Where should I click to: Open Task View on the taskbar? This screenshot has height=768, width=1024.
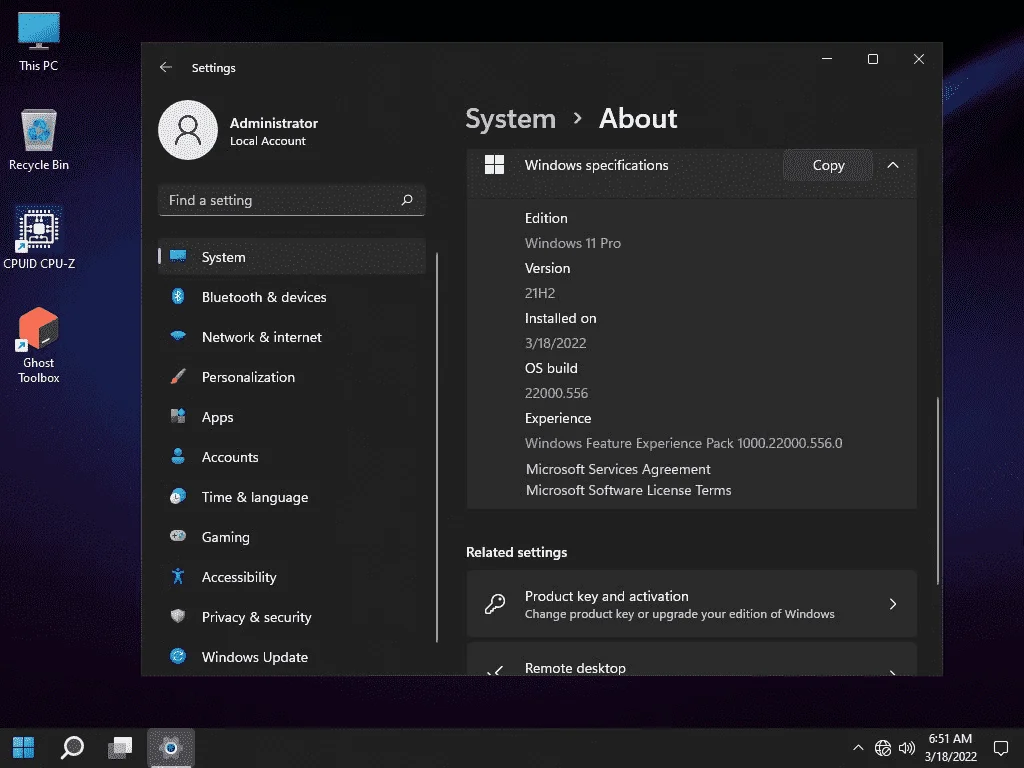pyautogui.click(x=120, y=748)
